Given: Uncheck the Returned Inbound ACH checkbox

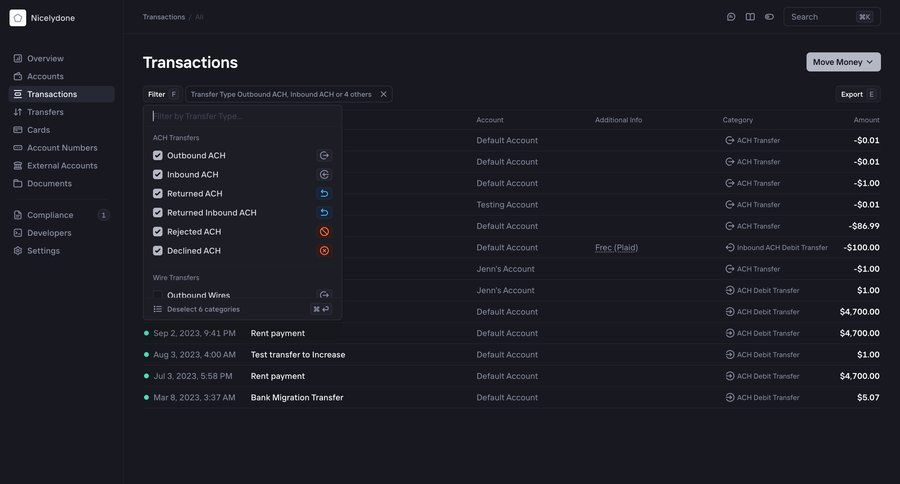Looking at the screenshot, I should tap(158, 212).
